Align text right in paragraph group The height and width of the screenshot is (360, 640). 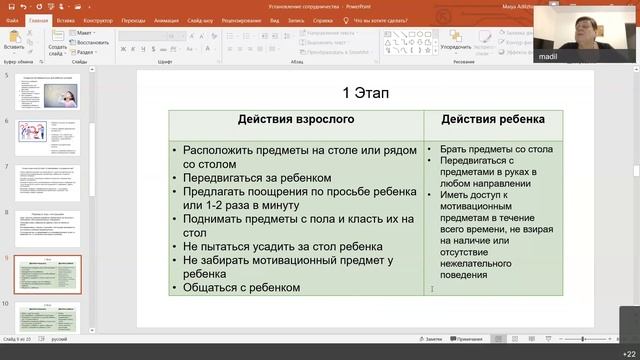250,49
